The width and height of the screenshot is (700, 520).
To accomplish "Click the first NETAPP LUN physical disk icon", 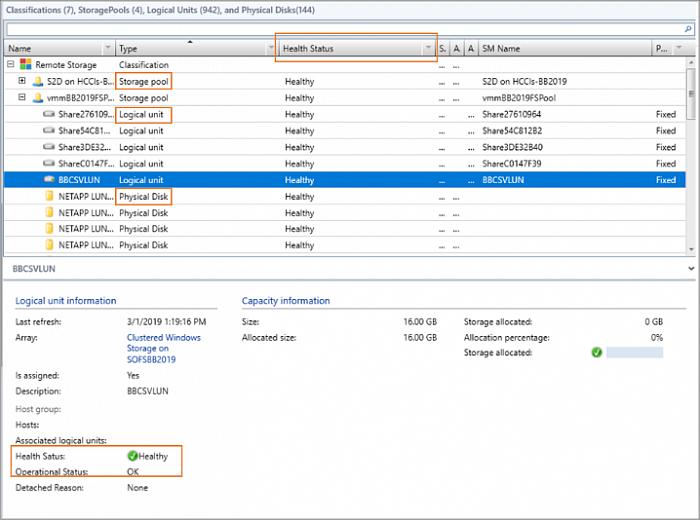I will coord(49,197).
